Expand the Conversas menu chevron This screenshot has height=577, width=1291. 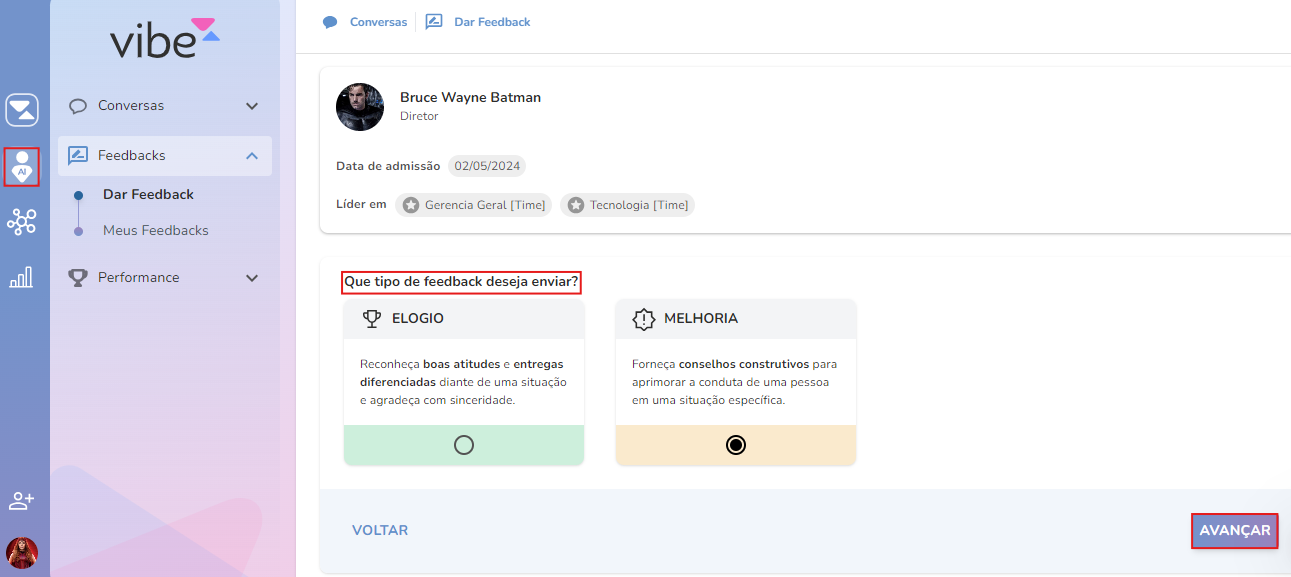pos(252,106)
